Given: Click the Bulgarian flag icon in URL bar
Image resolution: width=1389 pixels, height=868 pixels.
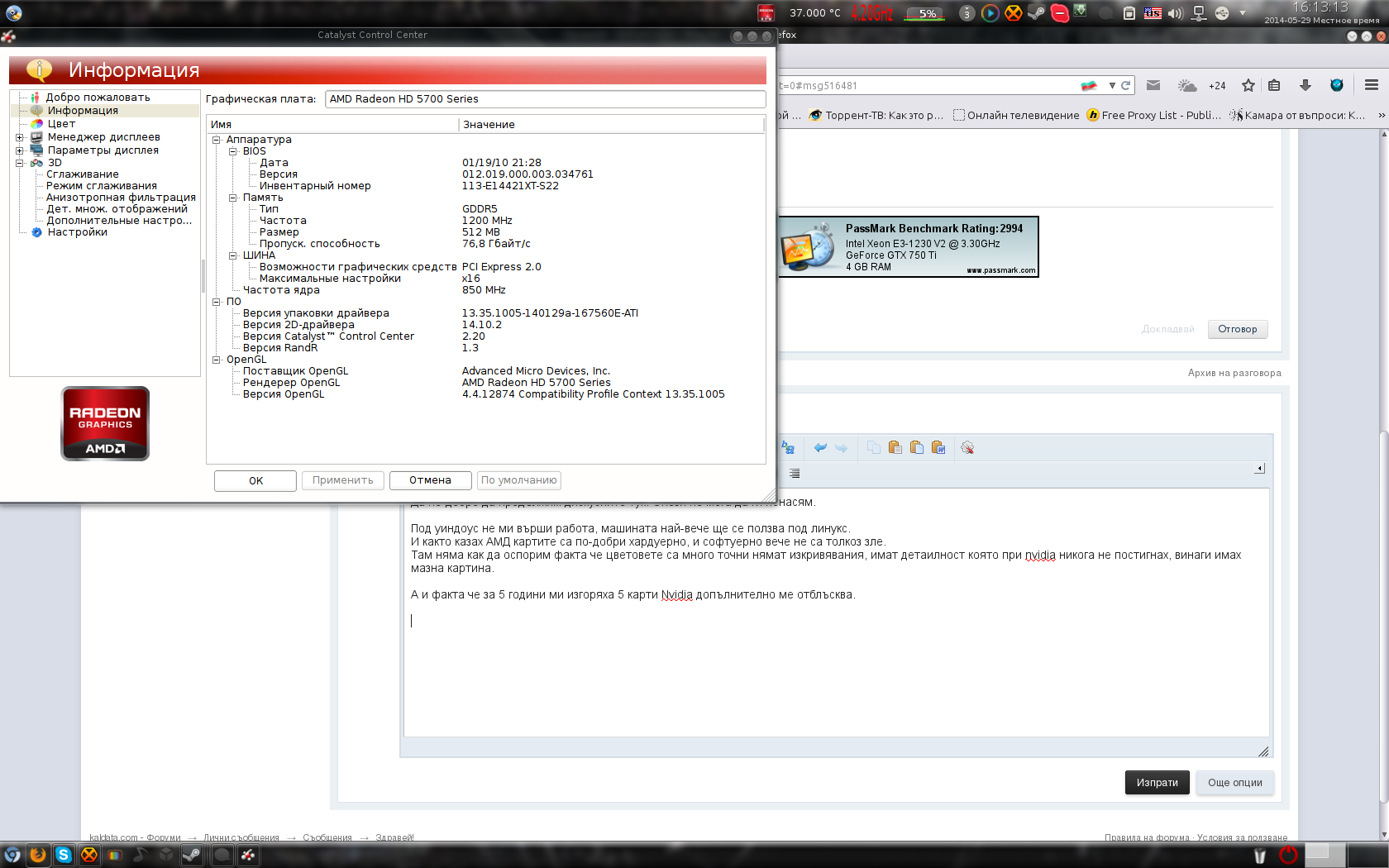Looking at the screenshot, I should (x=1090, y=85).
